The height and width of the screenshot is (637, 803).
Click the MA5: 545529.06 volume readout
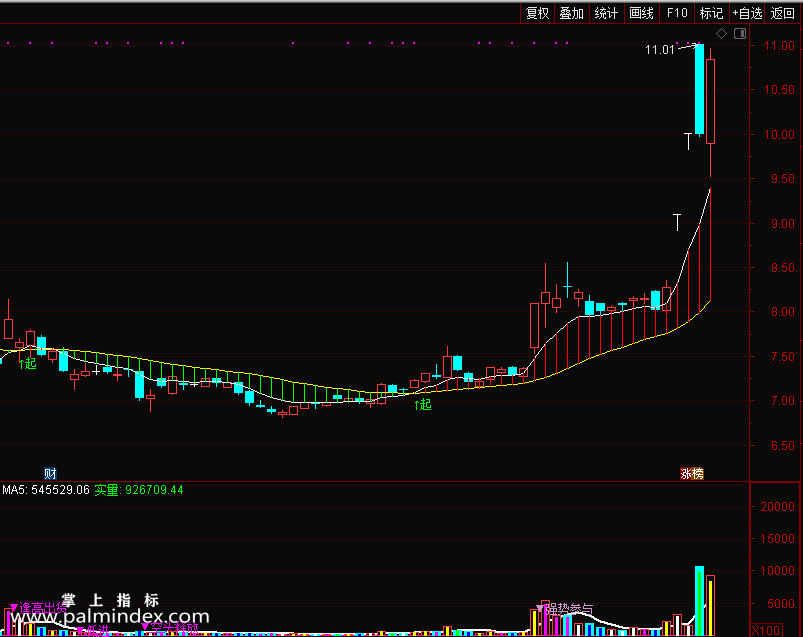(x=46, y=490)
